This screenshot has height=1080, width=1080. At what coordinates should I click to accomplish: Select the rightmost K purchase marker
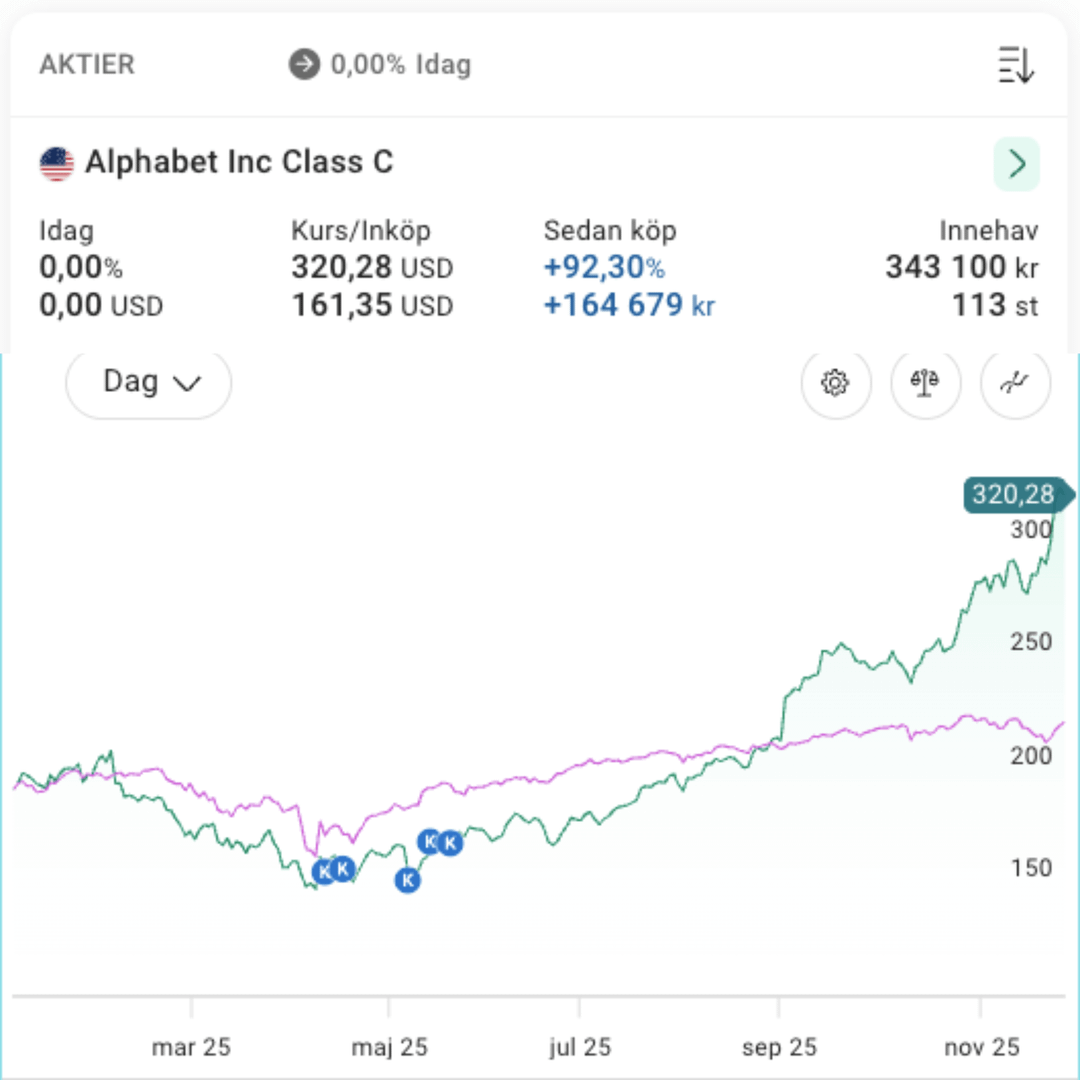(451, 843)
